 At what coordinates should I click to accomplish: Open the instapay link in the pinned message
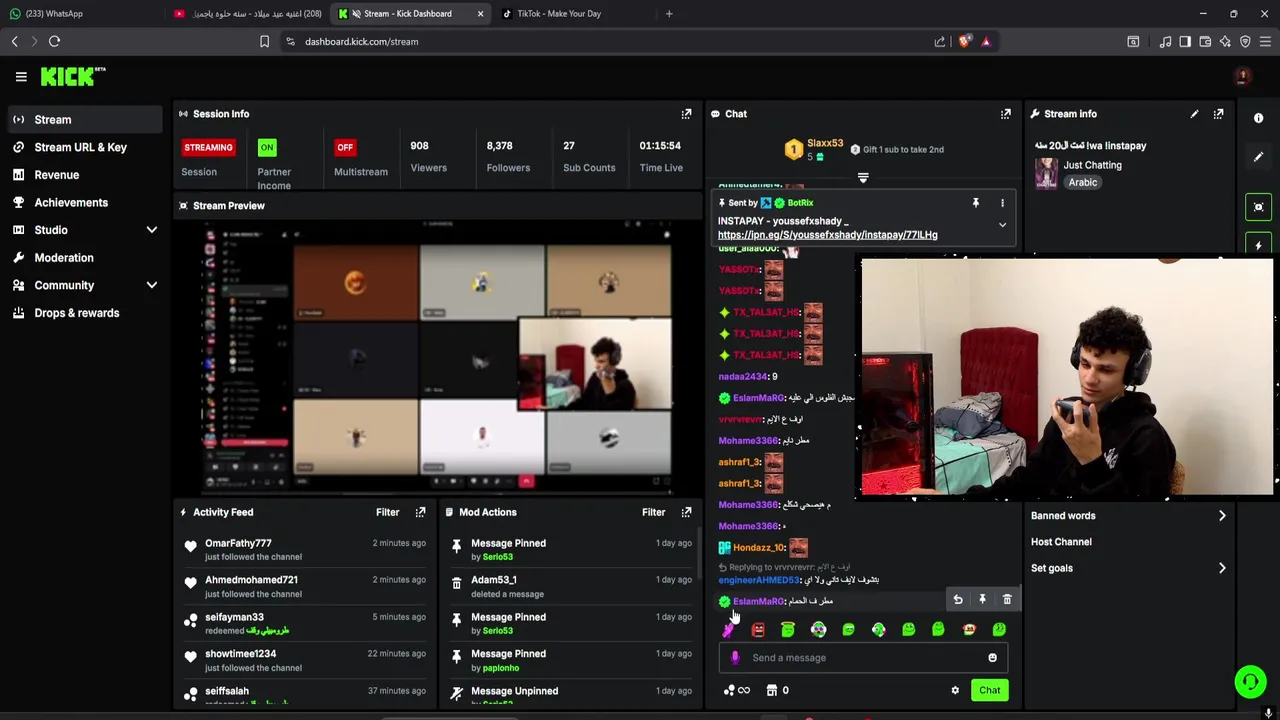[x=827, y=235]
